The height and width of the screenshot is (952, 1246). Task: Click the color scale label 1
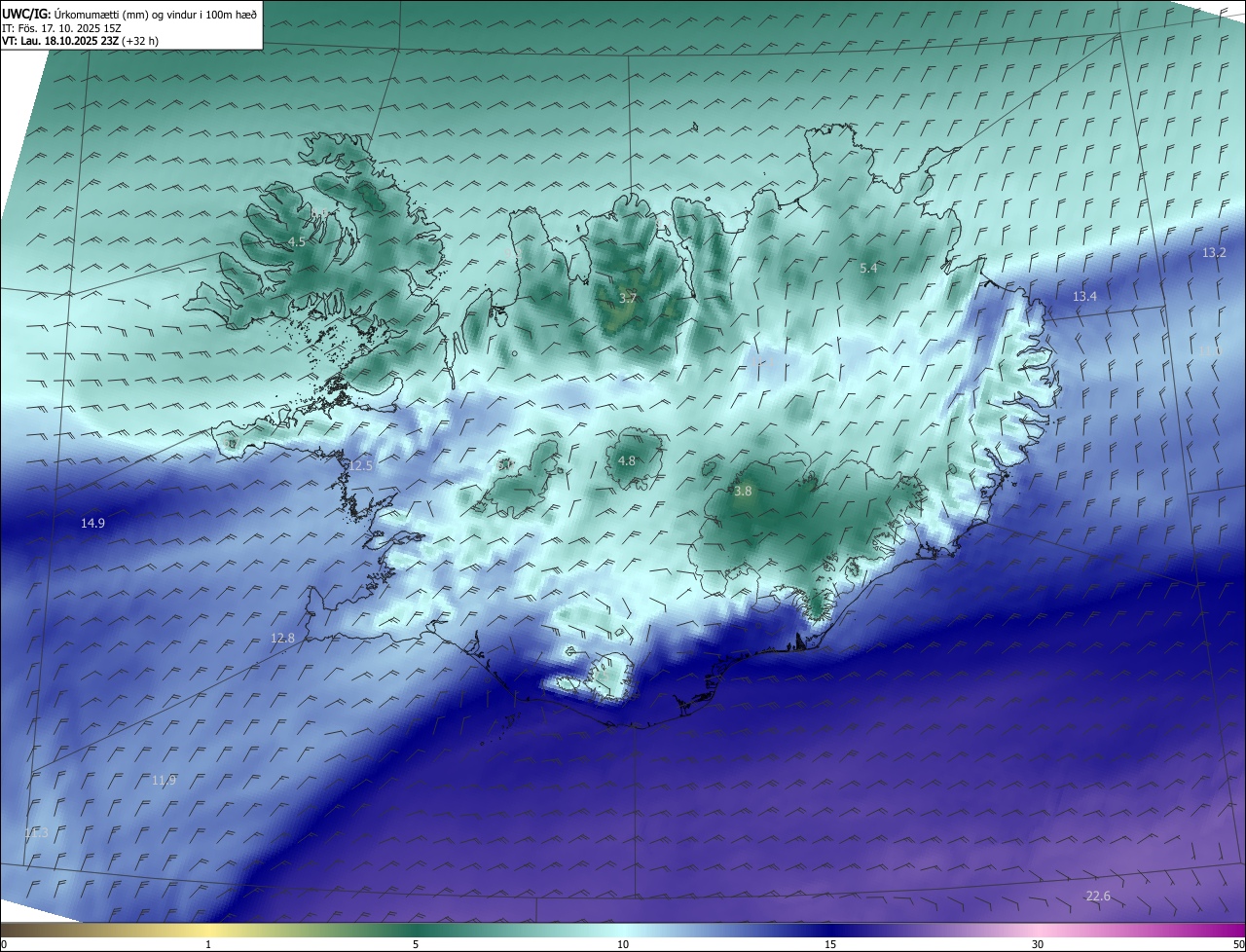click(208, 944)
